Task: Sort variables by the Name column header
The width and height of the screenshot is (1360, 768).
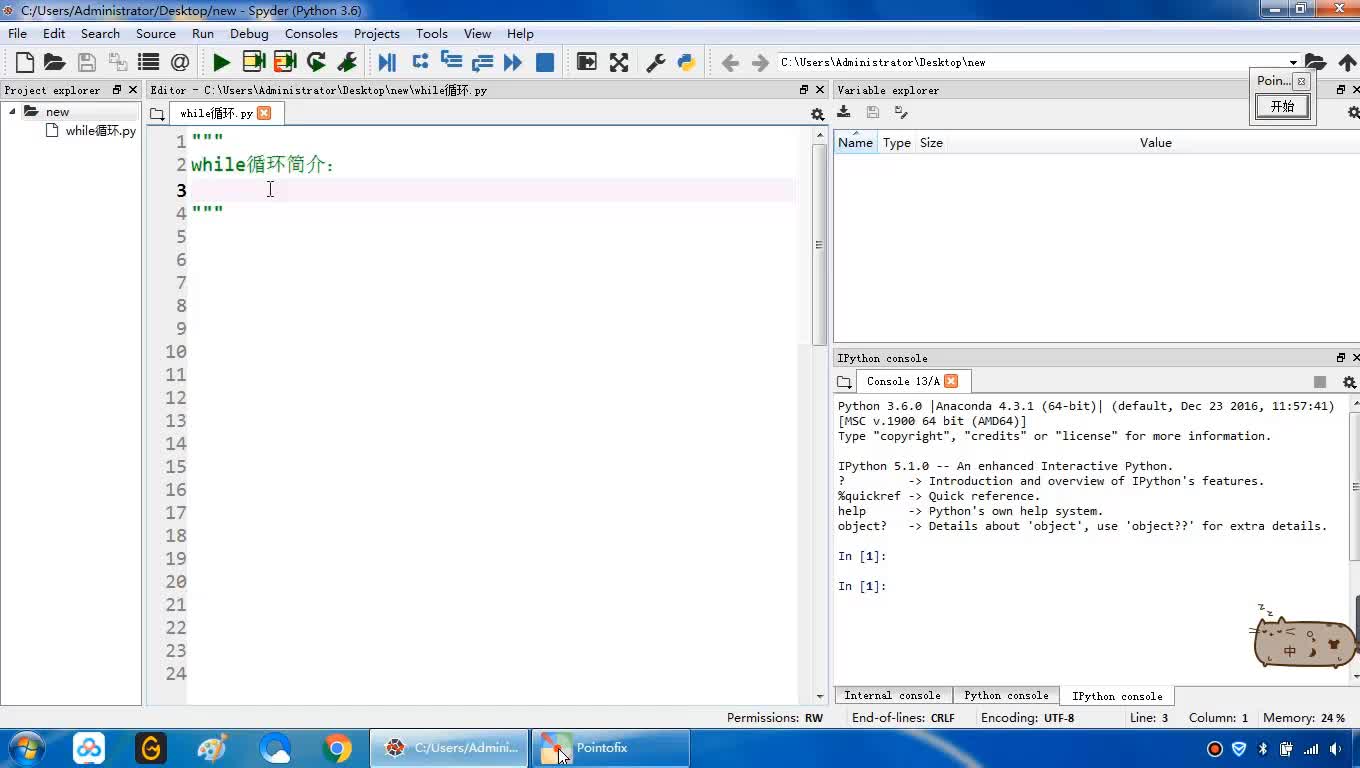Action: (855, 143)
